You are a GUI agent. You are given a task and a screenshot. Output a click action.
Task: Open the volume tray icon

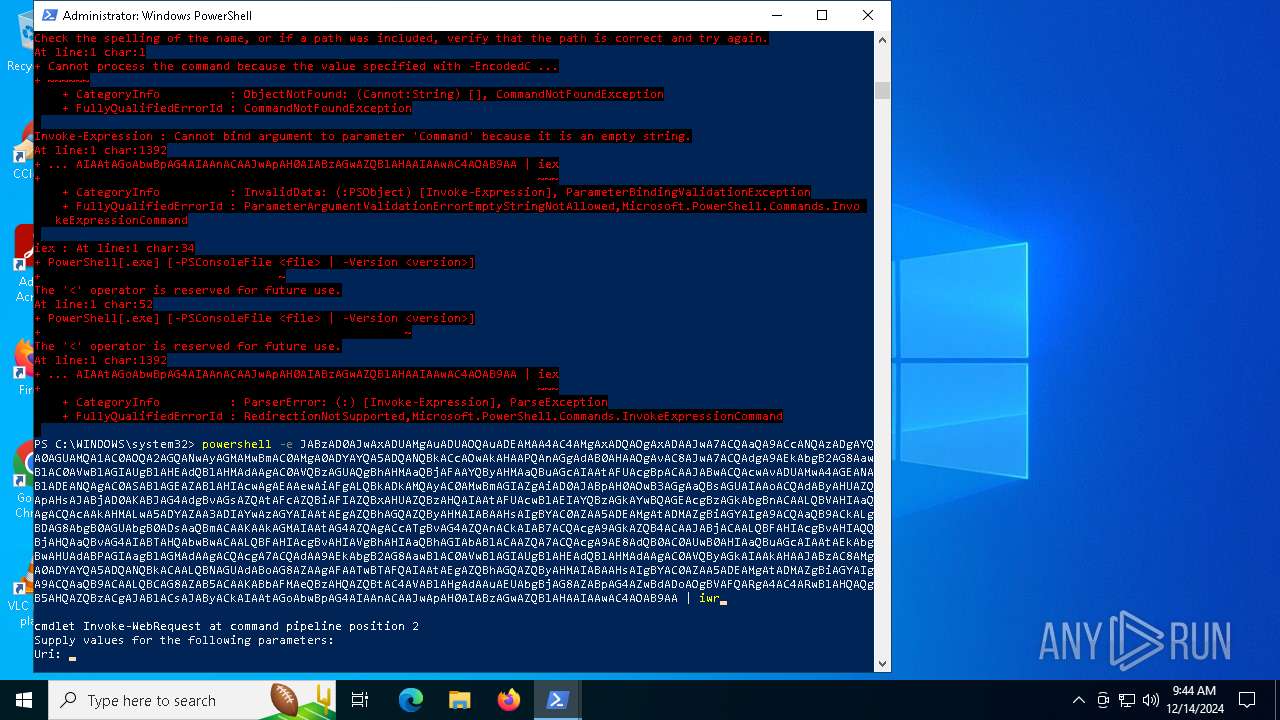1151,700
